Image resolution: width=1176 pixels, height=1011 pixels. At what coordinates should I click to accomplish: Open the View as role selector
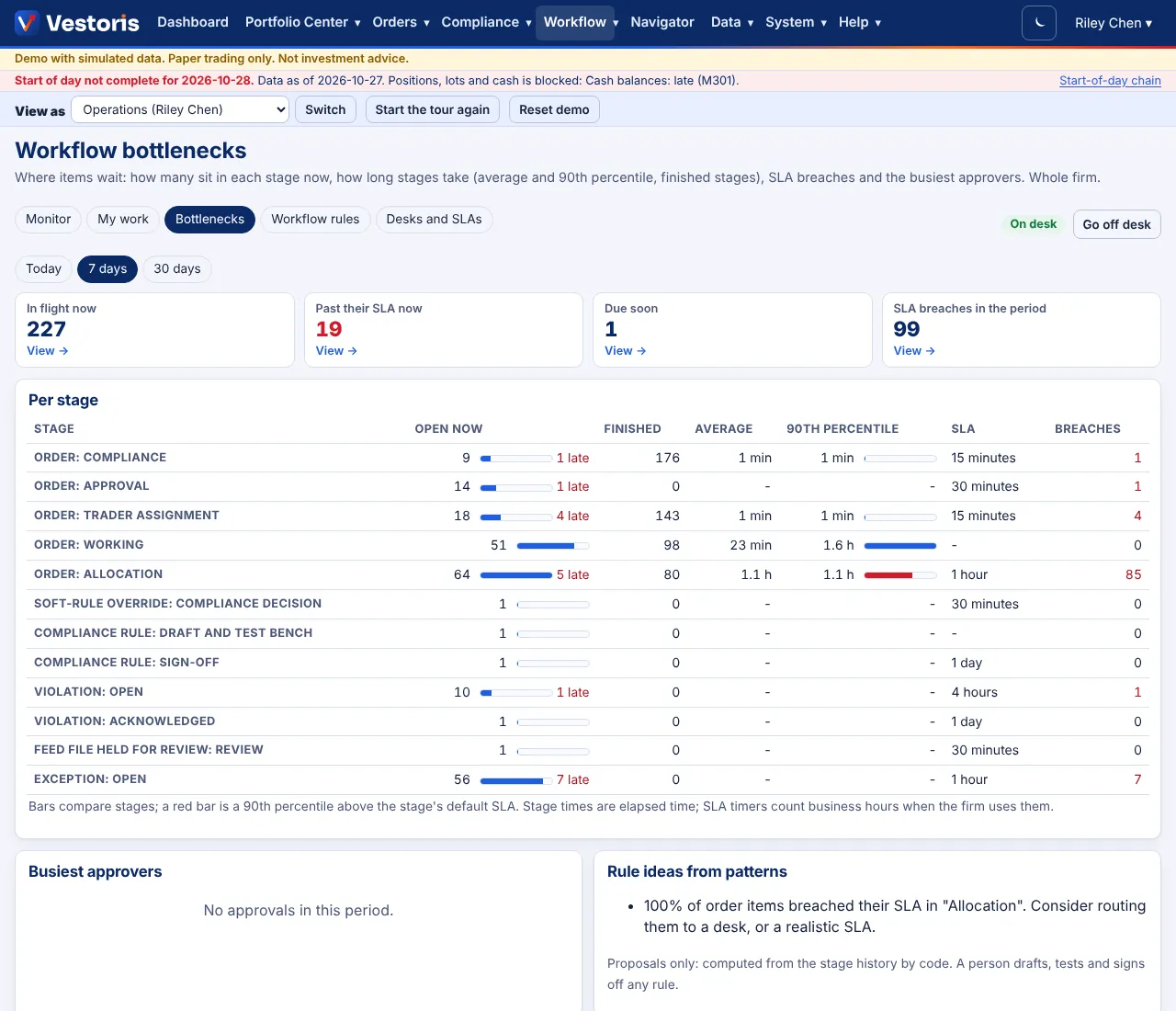tap(180, 109)
